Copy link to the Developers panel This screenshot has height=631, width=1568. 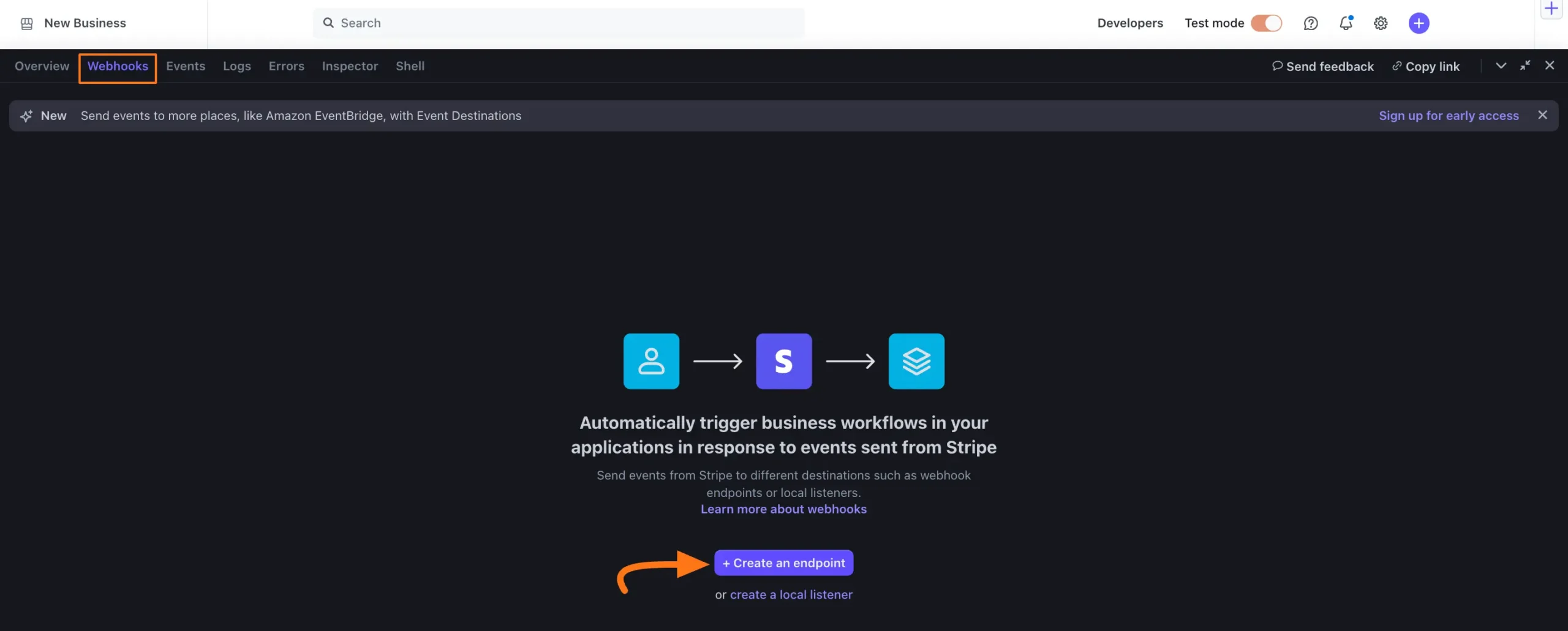tap(1426, 66)
